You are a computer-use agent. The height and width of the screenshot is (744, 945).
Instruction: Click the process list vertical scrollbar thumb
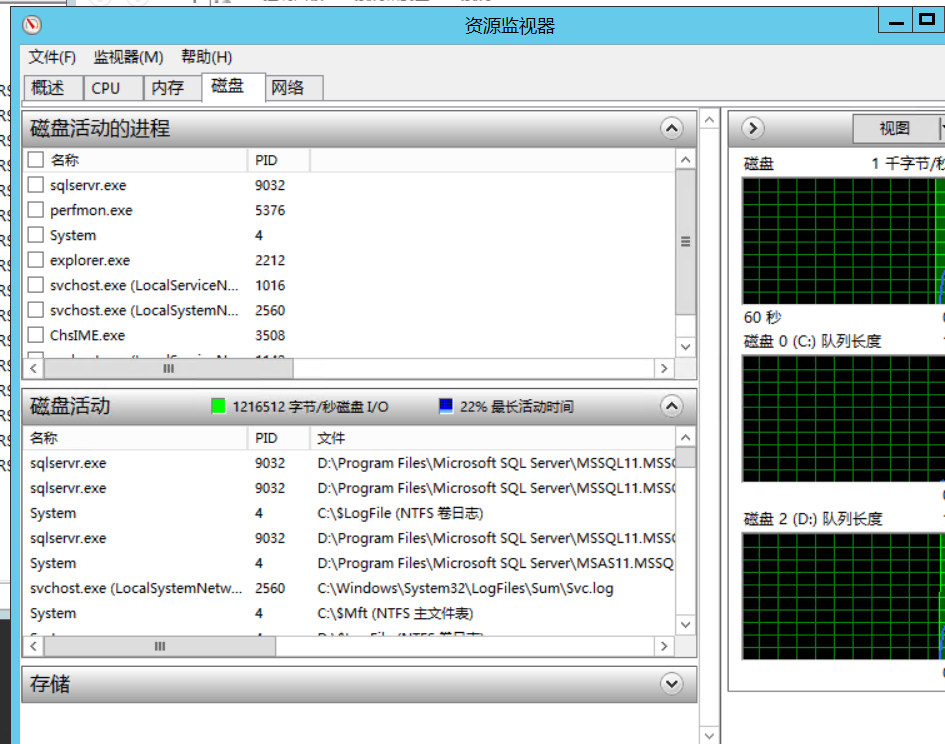coord(685,242)
